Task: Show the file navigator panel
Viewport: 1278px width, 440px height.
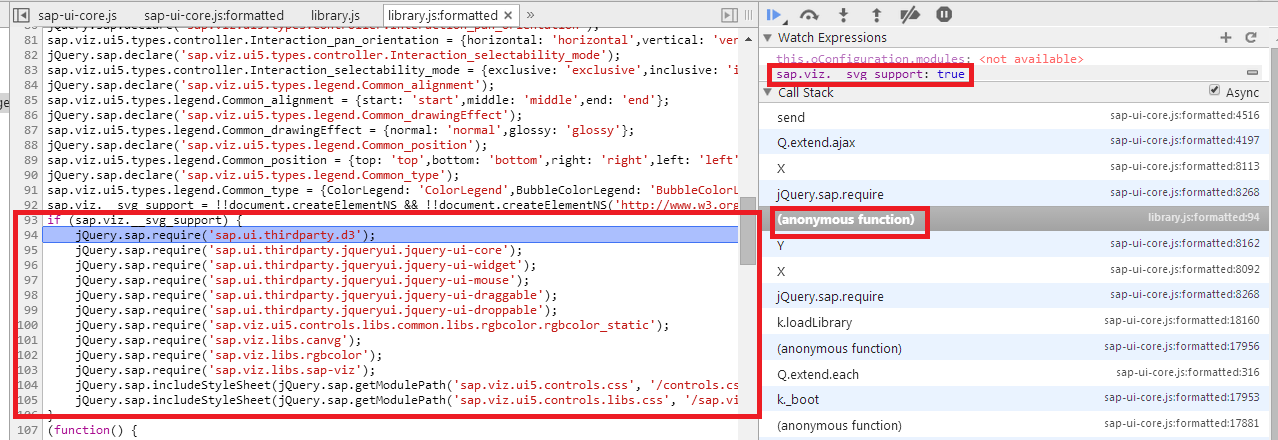Action: click(20, 15)
